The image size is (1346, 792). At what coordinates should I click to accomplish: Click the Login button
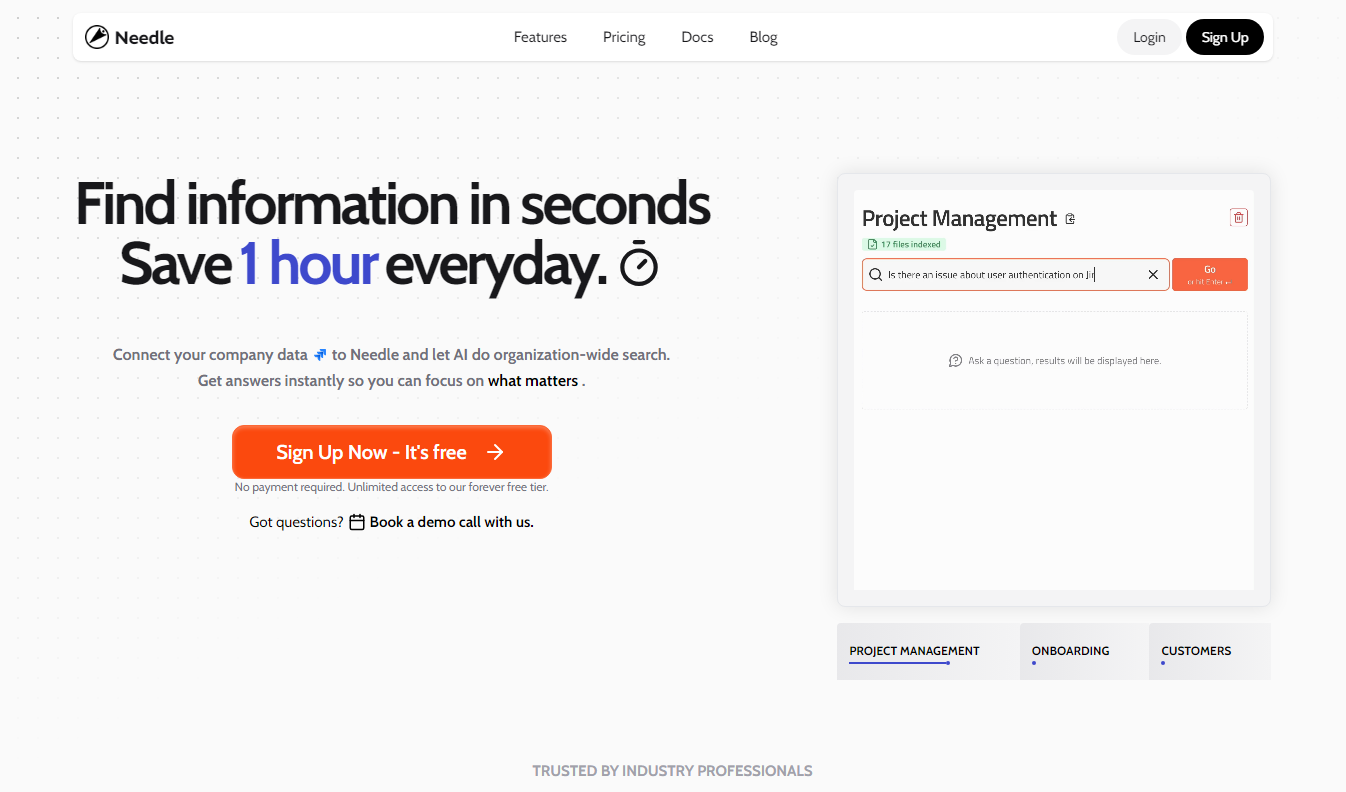tap(1149, 37)
